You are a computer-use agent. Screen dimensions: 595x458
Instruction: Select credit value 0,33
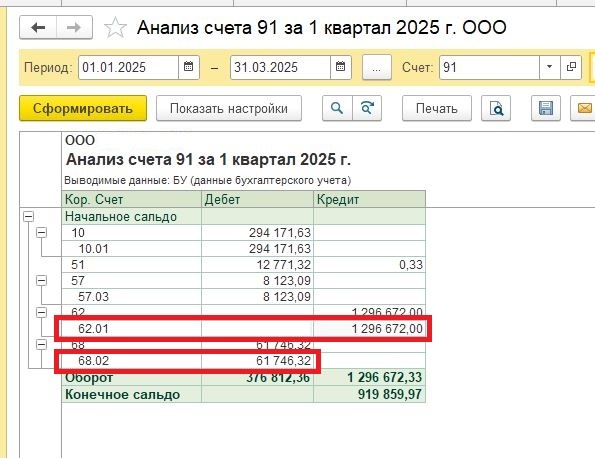pos(411,265)
